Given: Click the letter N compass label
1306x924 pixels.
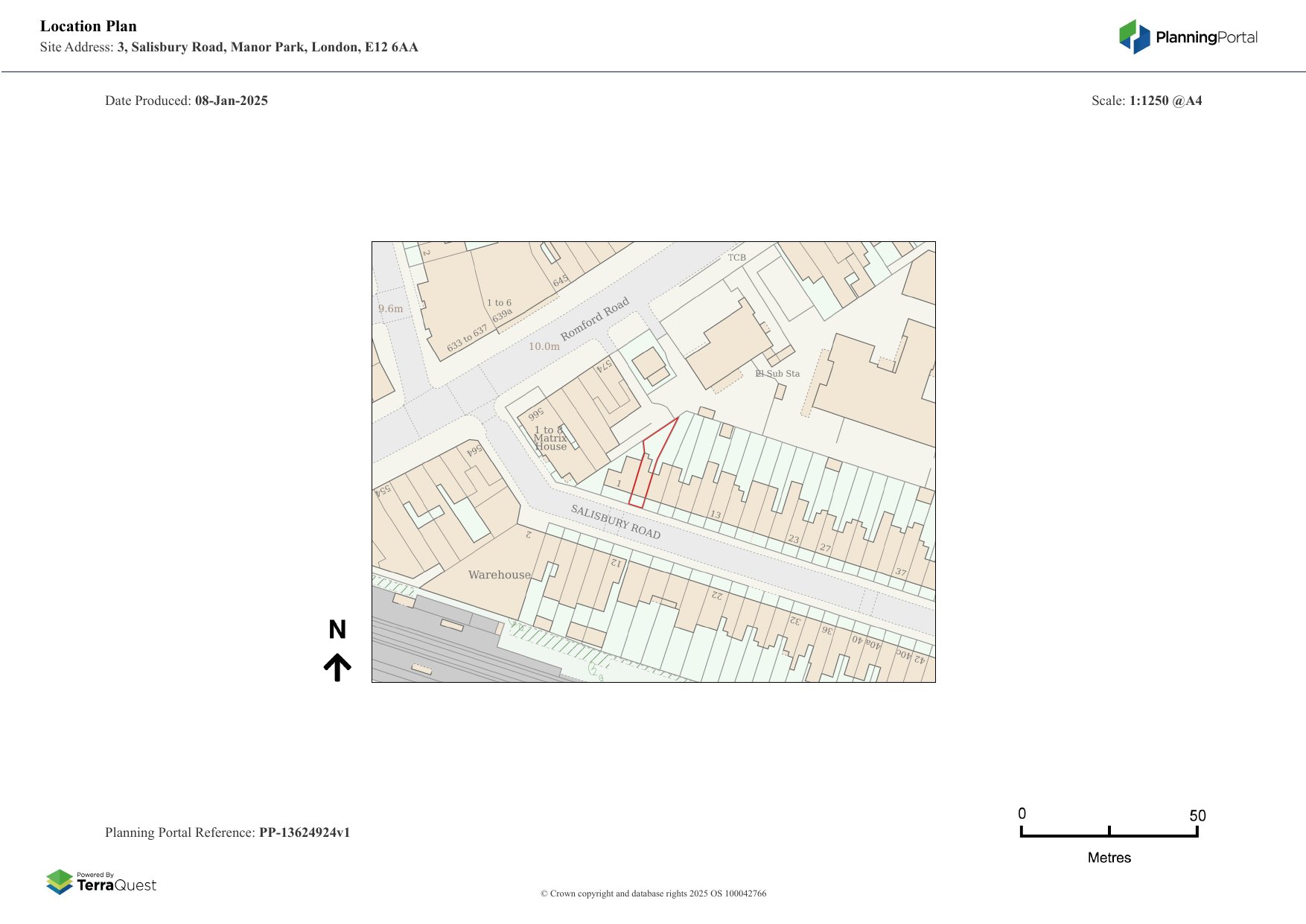Looking at the screenshot, I should (337, 630).
